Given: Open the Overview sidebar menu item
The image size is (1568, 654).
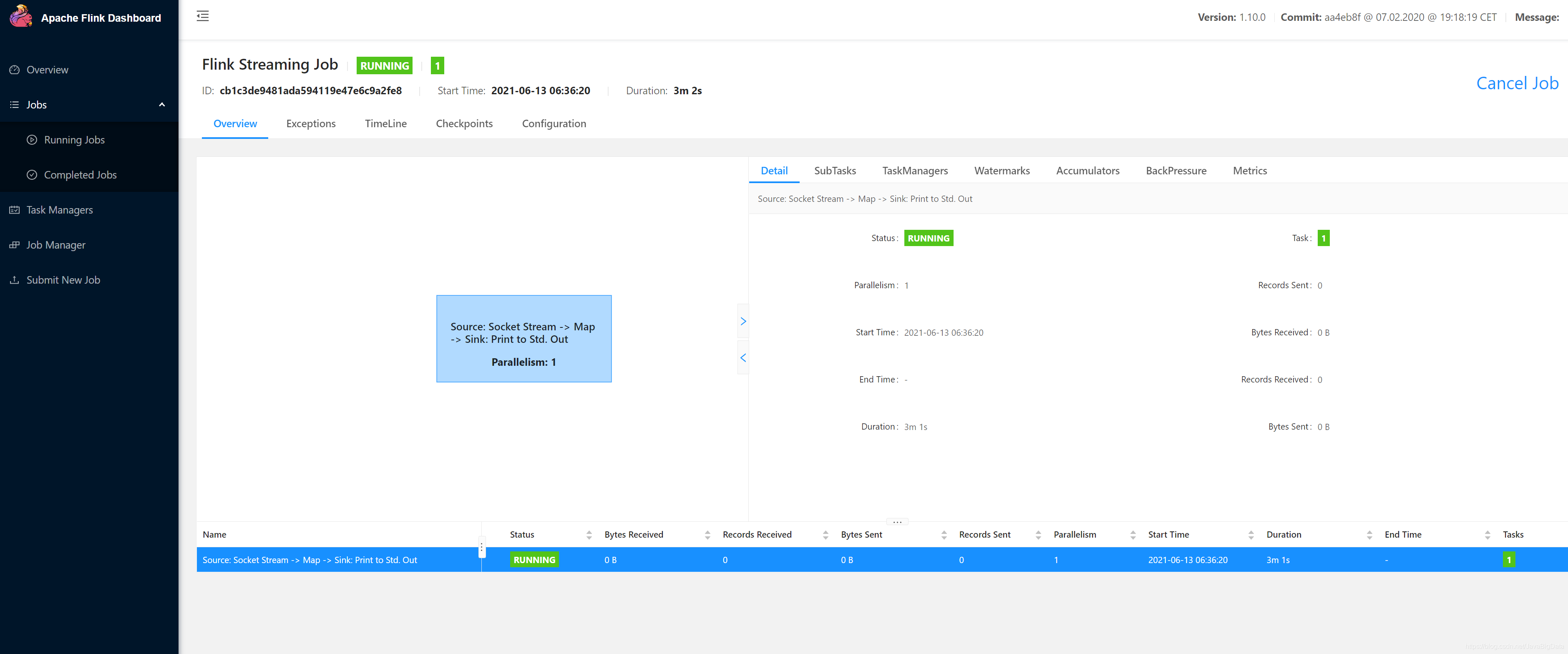Looking at the screenshot, I should [x=89, y=70].
